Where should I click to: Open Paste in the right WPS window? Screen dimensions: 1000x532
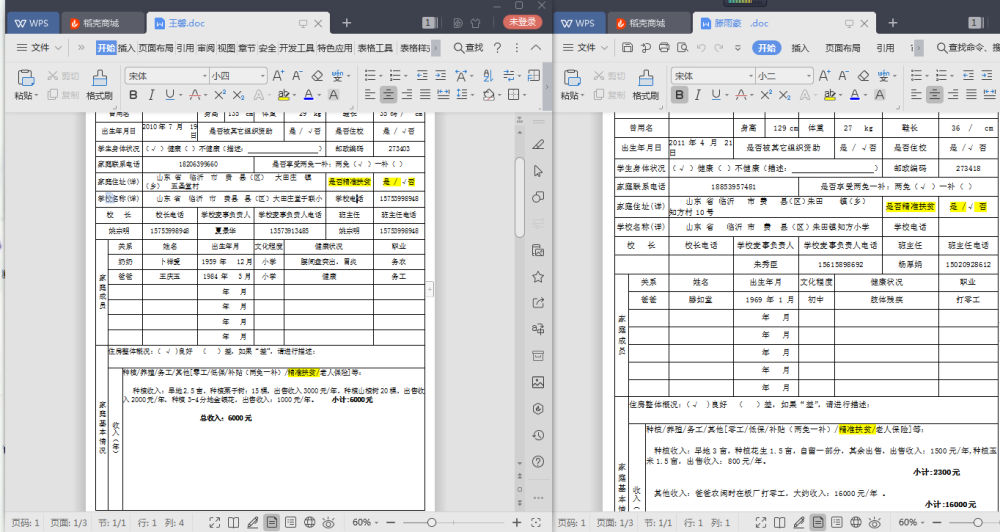point(571,85)
